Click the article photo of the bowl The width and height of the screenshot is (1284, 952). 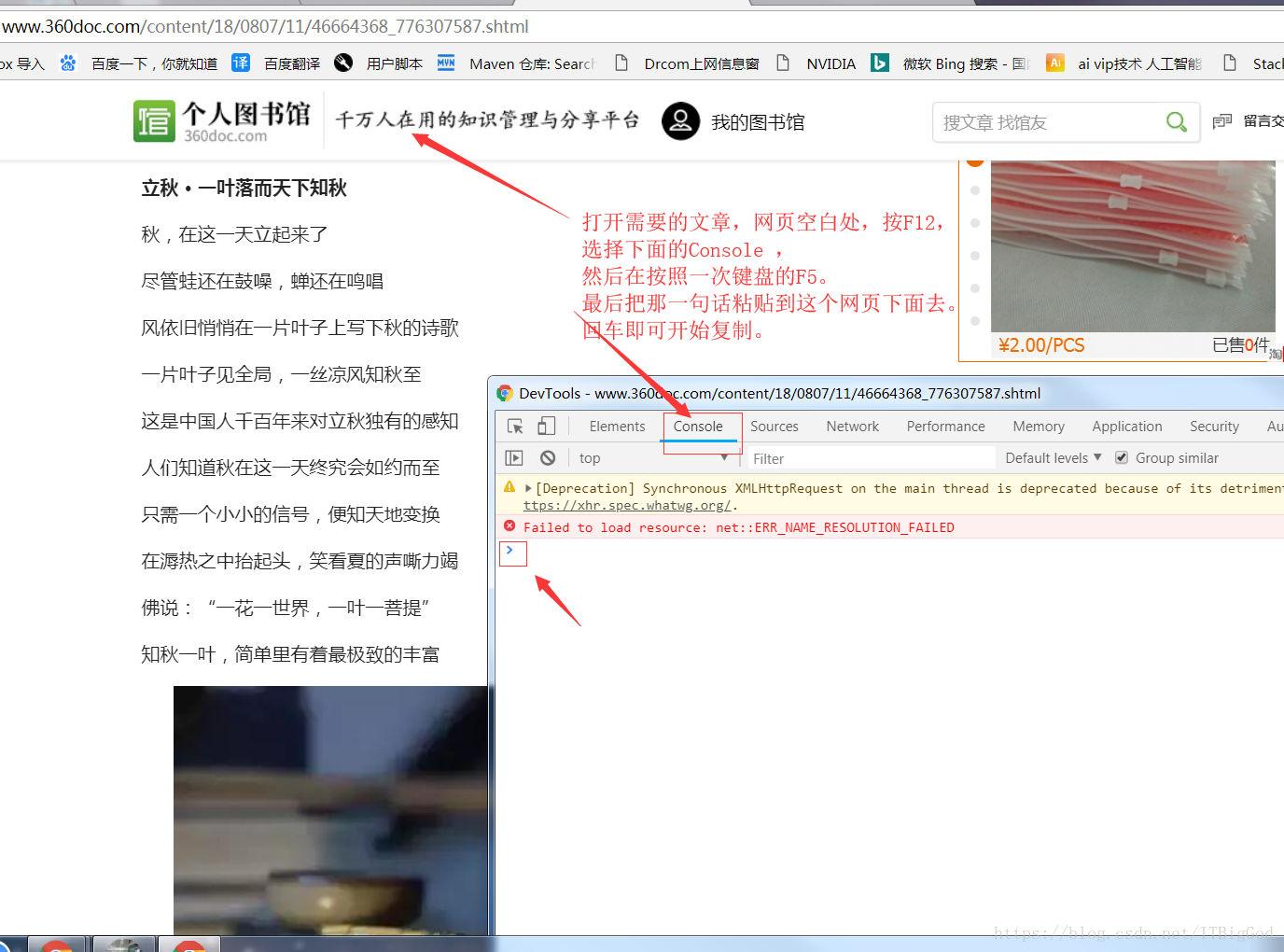click(330, 810)
